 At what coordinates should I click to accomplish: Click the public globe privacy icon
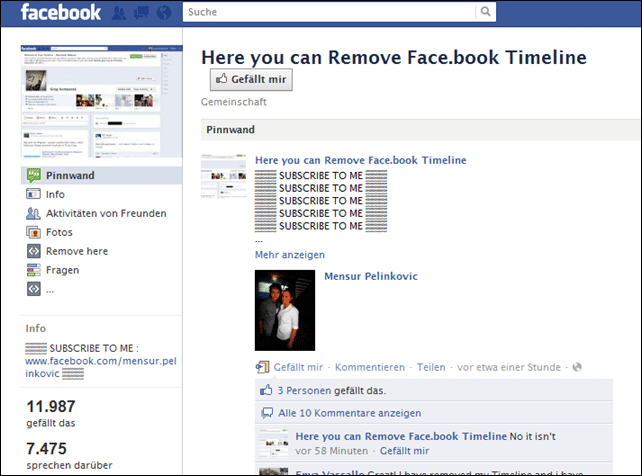(x=577, y=367)
